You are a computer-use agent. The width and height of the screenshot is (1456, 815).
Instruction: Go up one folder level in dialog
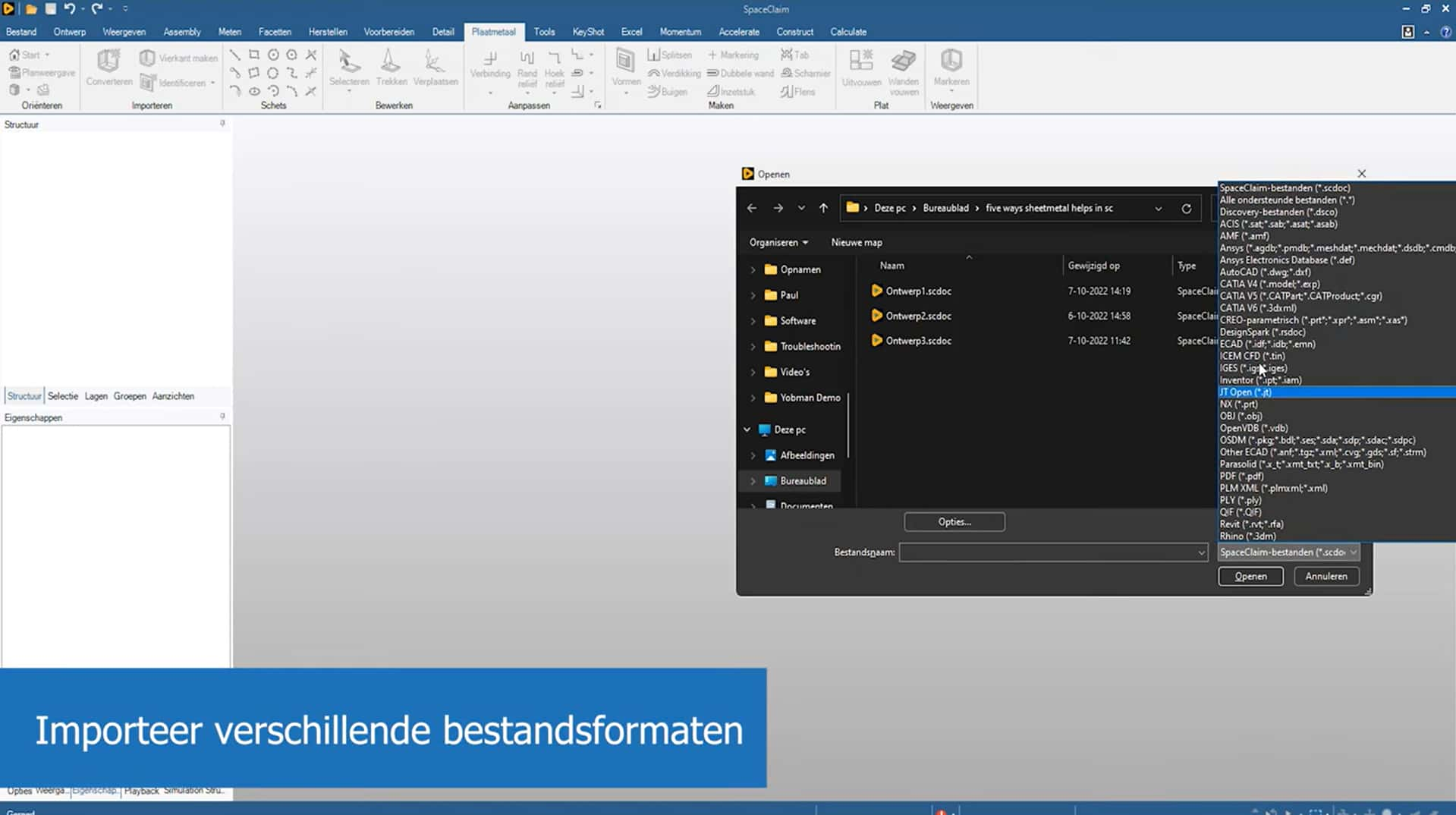pyautogui.click(x=823, y=208)
